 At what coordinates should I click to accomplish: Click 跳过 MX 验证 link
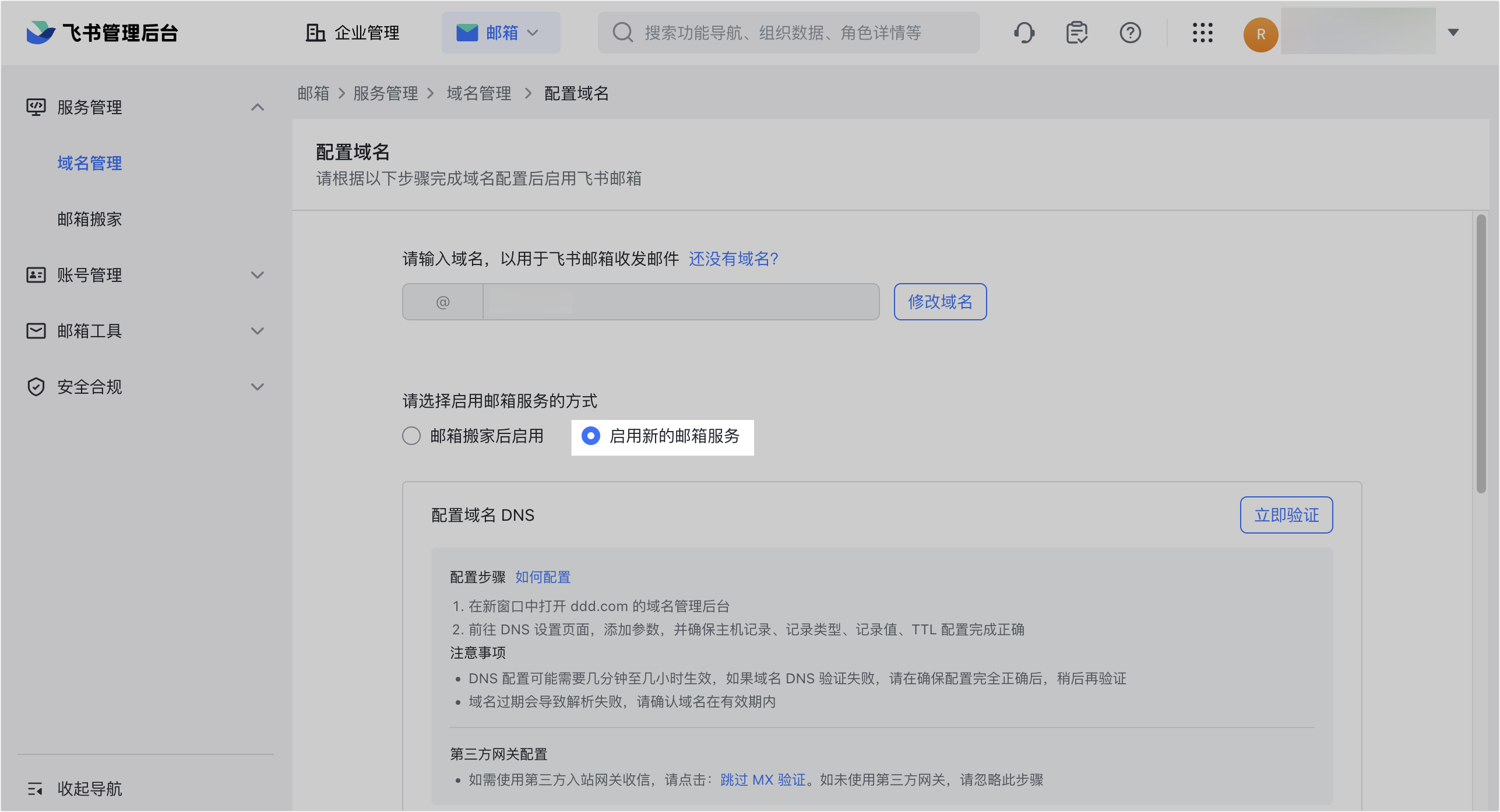coord(763,779)
